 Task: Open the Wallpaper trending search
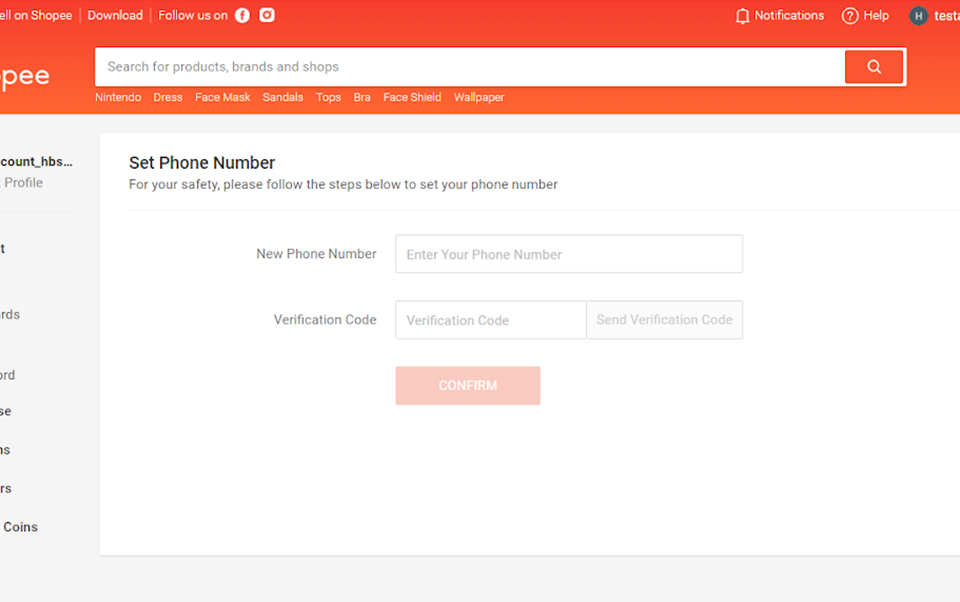(478, 97)
